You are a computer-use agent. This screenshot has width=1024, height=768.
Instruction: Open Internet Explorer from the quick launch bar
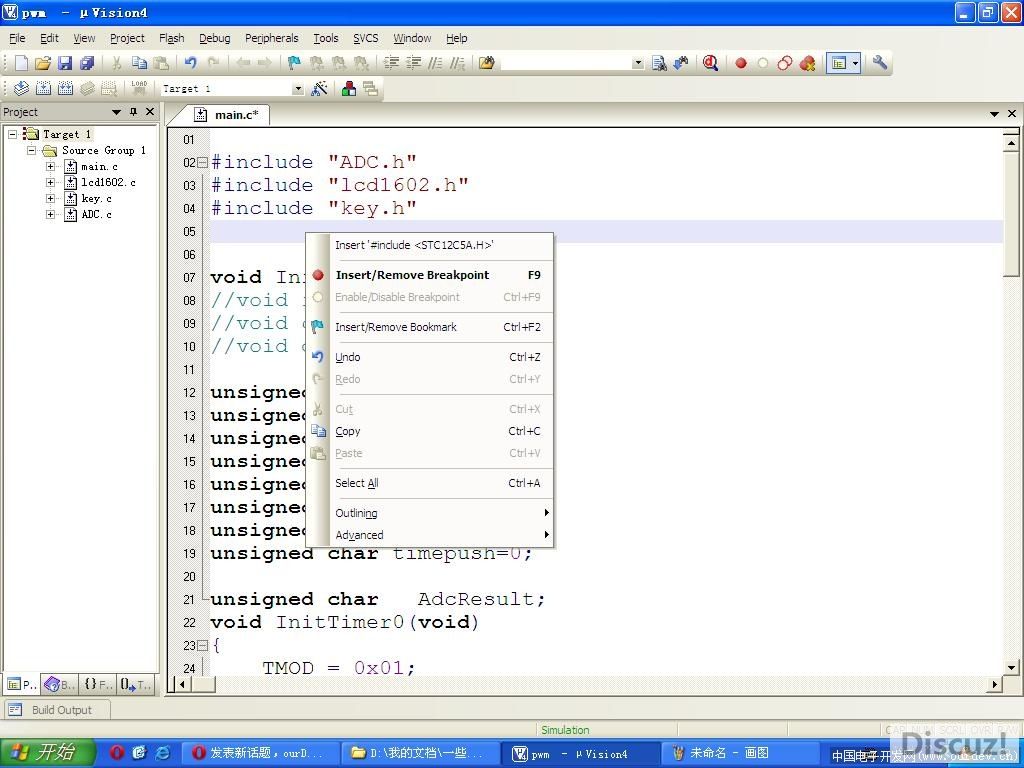tap(163, 753)
